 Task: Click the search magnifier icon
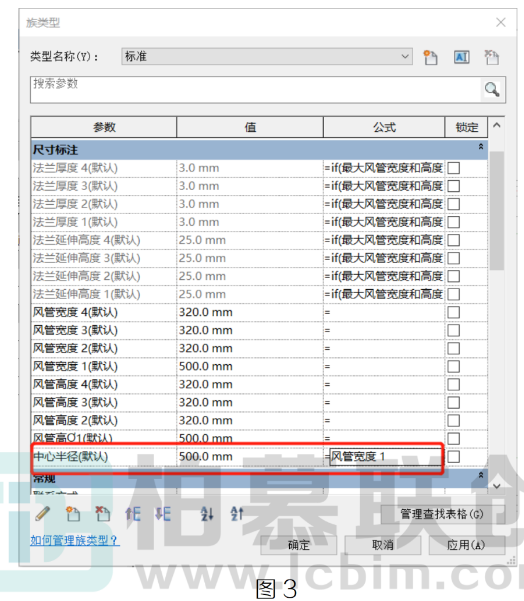click(492, 89)
